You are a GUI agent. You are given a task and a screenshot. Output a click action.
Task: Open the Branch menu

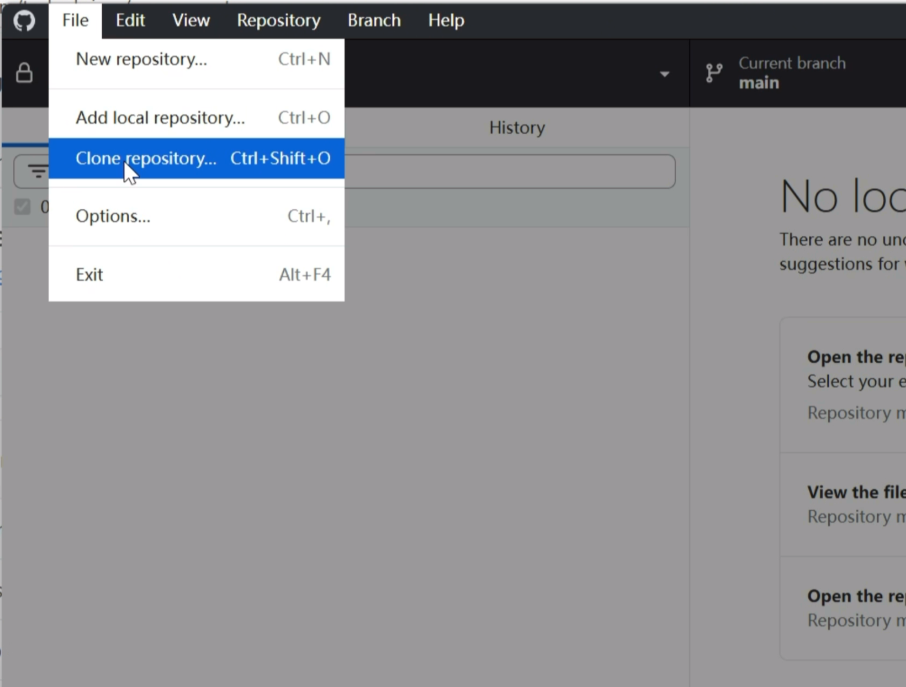(x=374, y=20)
